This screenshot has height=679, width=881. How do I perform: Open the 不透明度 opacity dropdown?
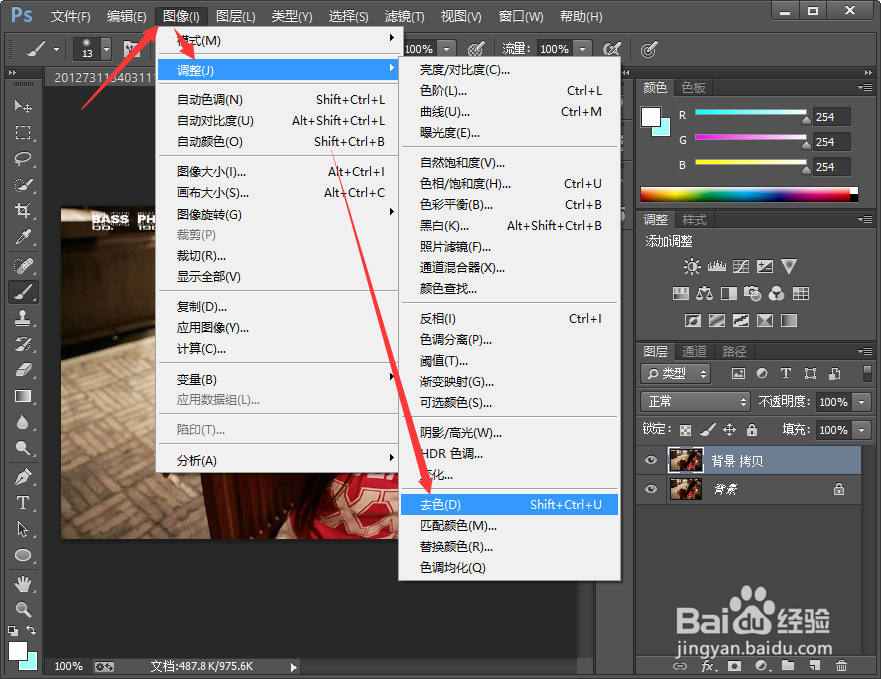pos(861,402)
